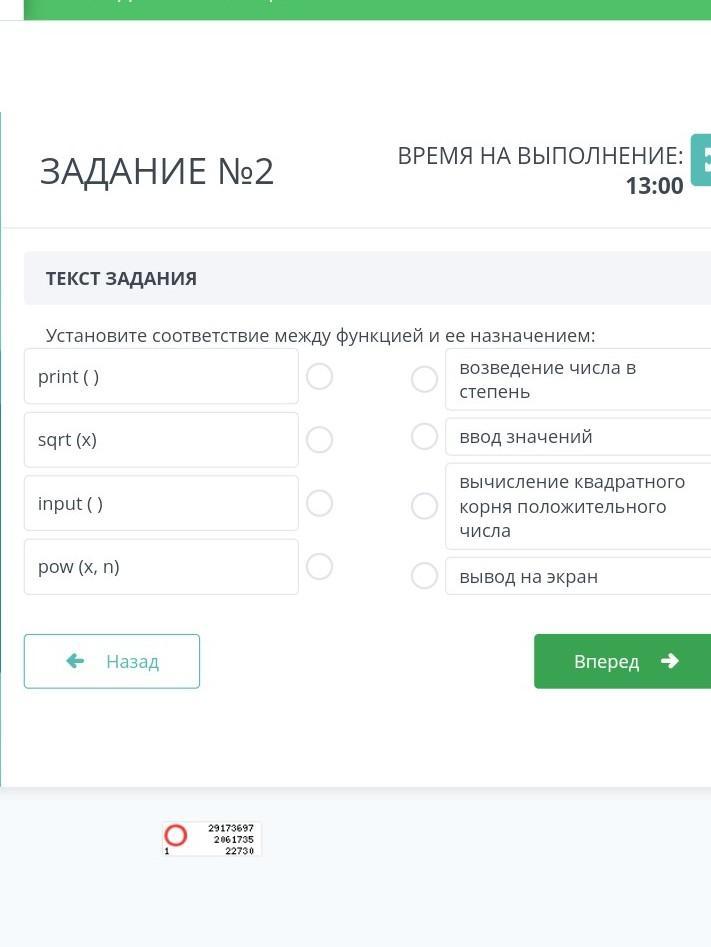Screen dimensions: 711x947
Task: Select the radio button for ввод значений
Action: point(424,436)
